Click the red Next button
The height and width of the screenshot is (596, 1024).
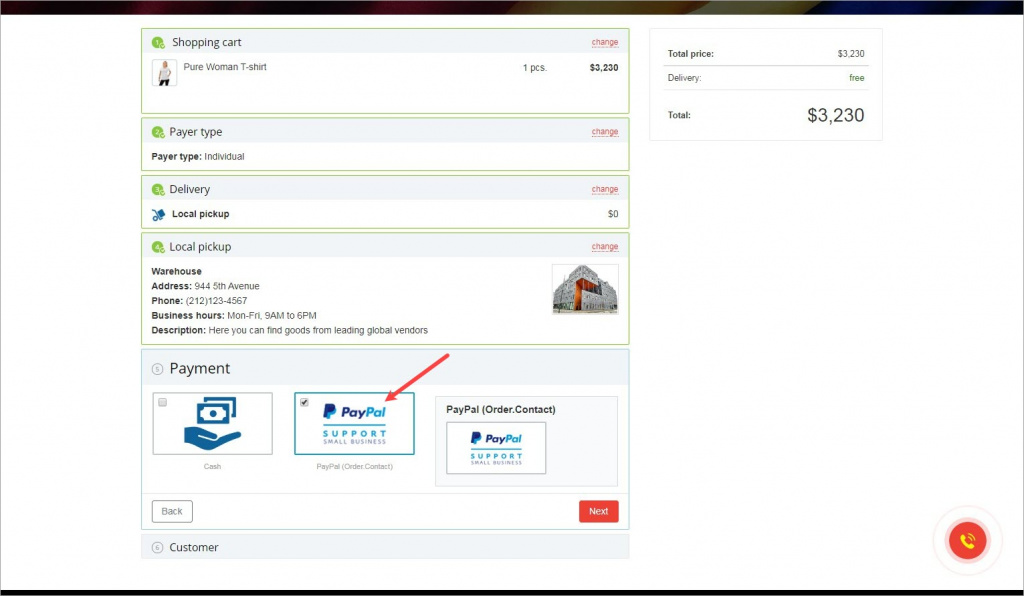point(599,511)
